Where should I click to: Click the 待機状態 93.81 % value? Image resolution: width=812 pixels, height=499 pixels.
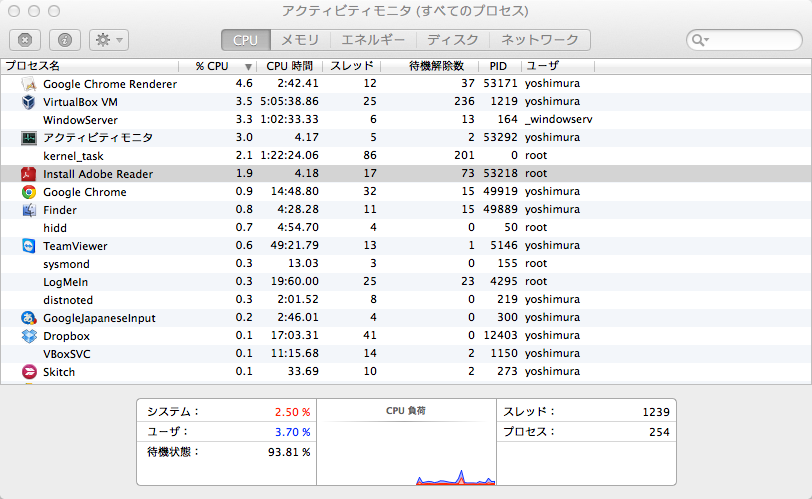click(289, 452)
